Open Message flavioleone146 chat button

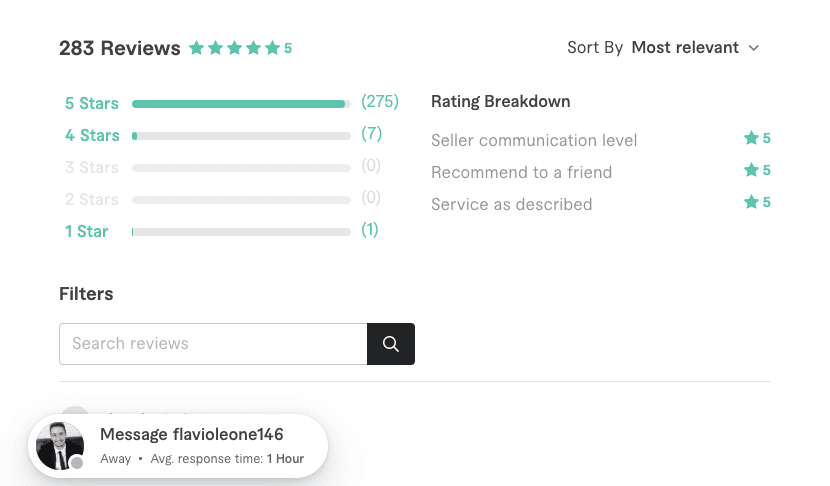point(178,446)
